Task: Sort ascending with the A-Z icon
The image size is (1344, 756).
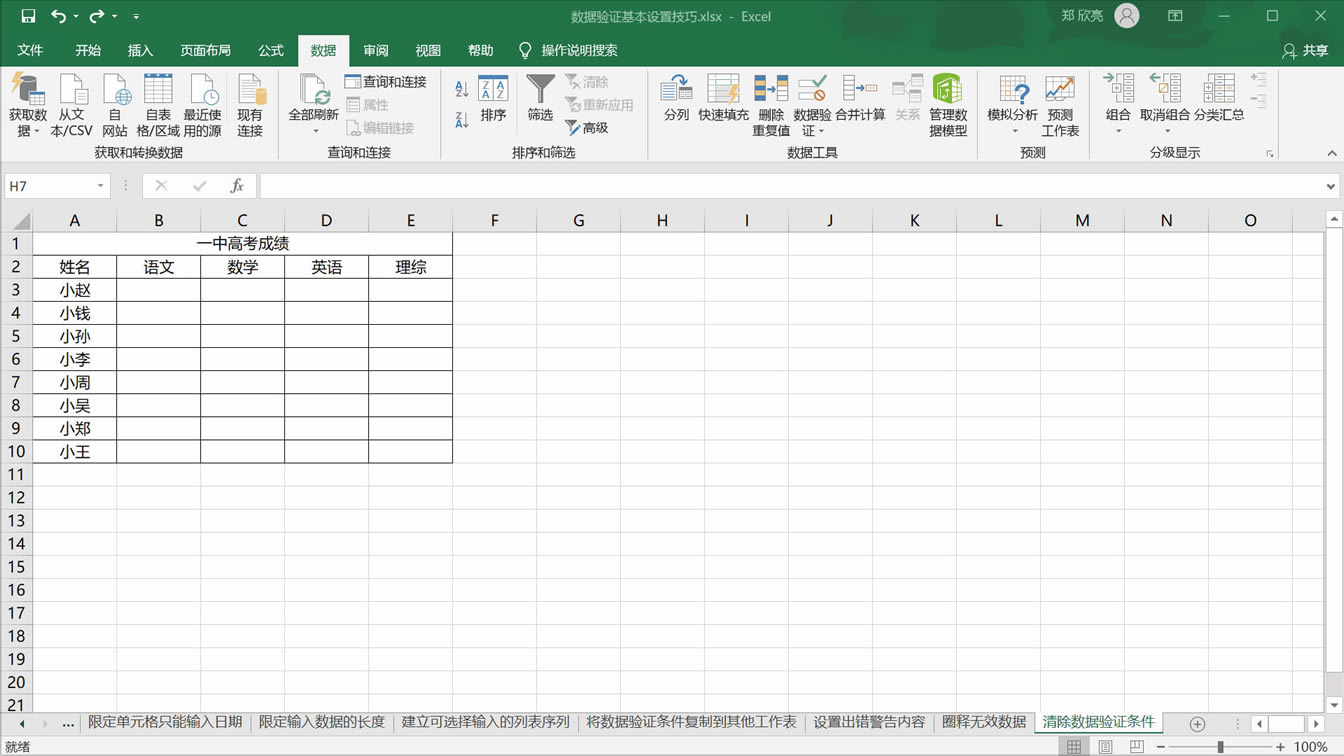Action: point(459,88)
